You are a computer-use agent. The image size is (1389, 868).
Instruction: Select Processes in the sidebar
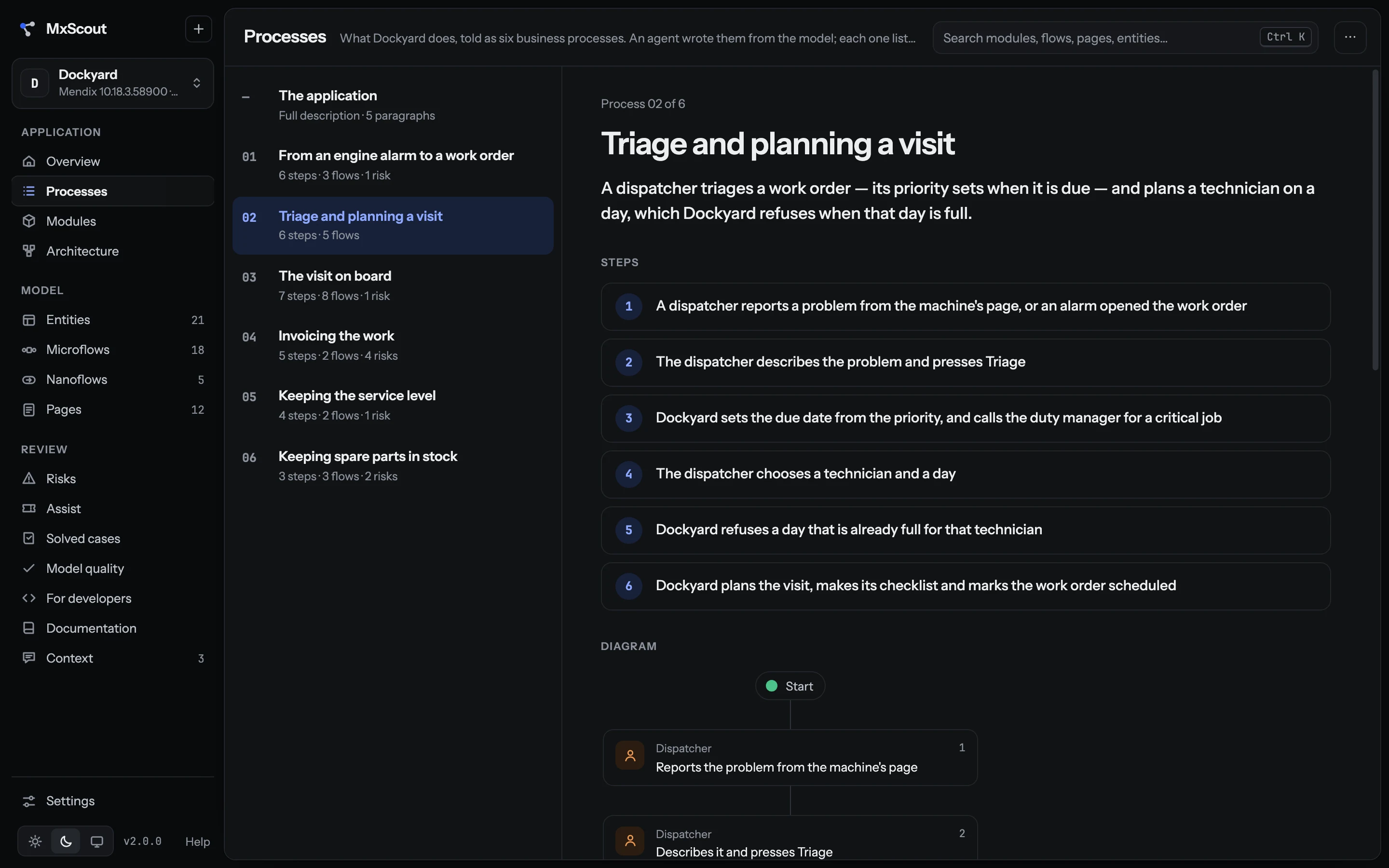pos(112,191)
